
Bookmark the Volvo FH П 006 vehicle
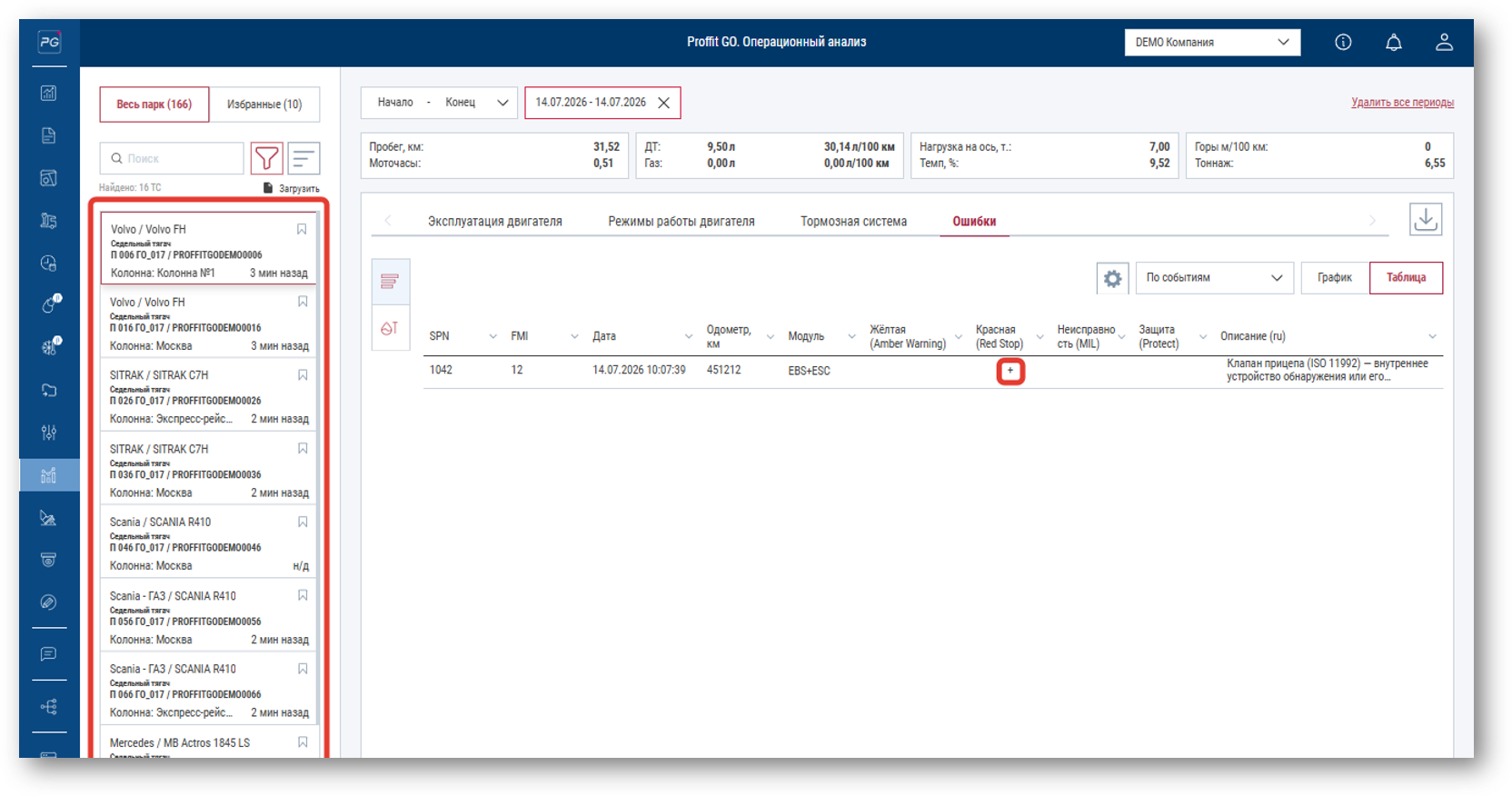pos(302,229)
